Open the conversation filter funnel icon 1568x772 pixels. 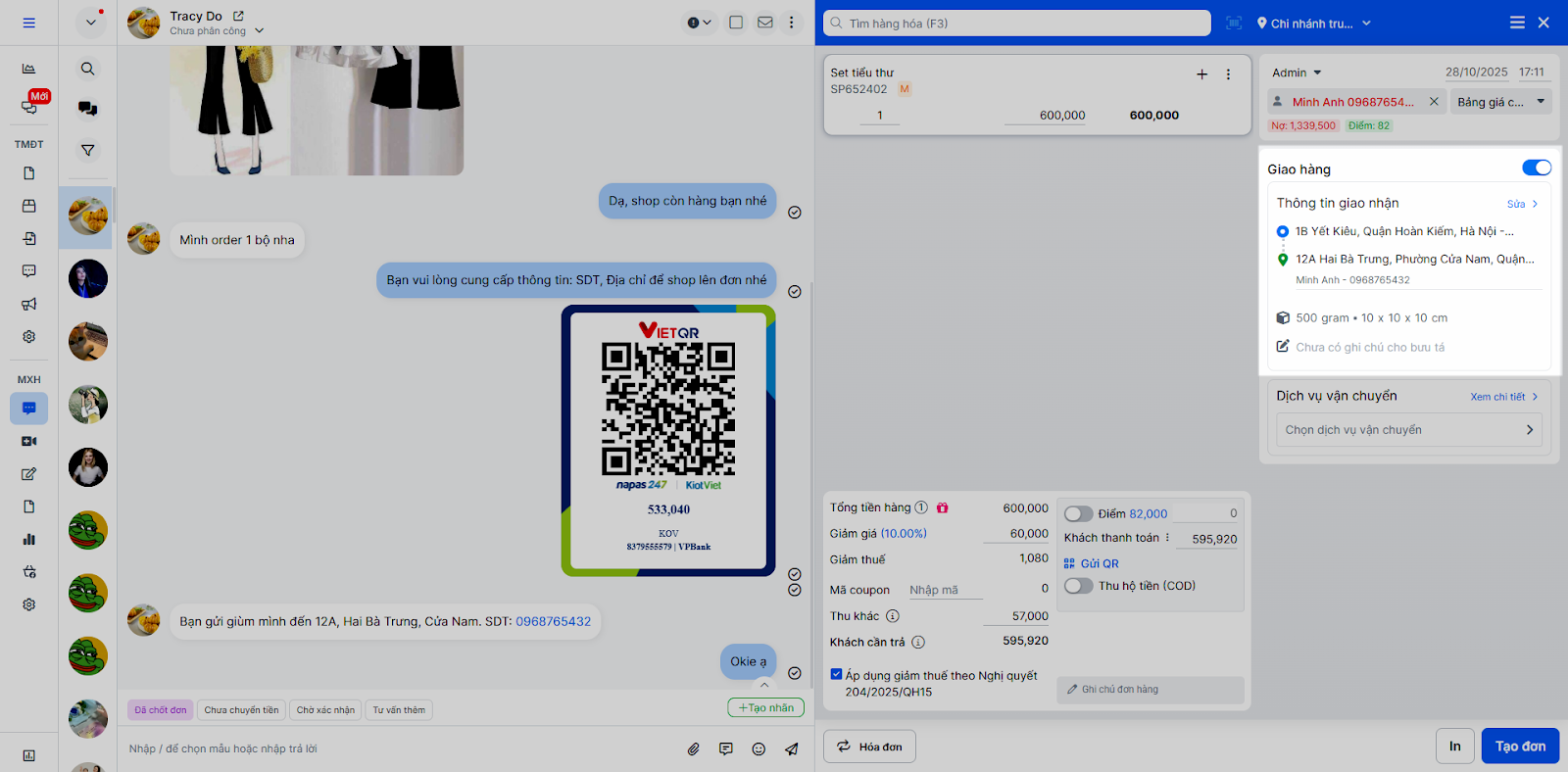click(x=88, y=150)
